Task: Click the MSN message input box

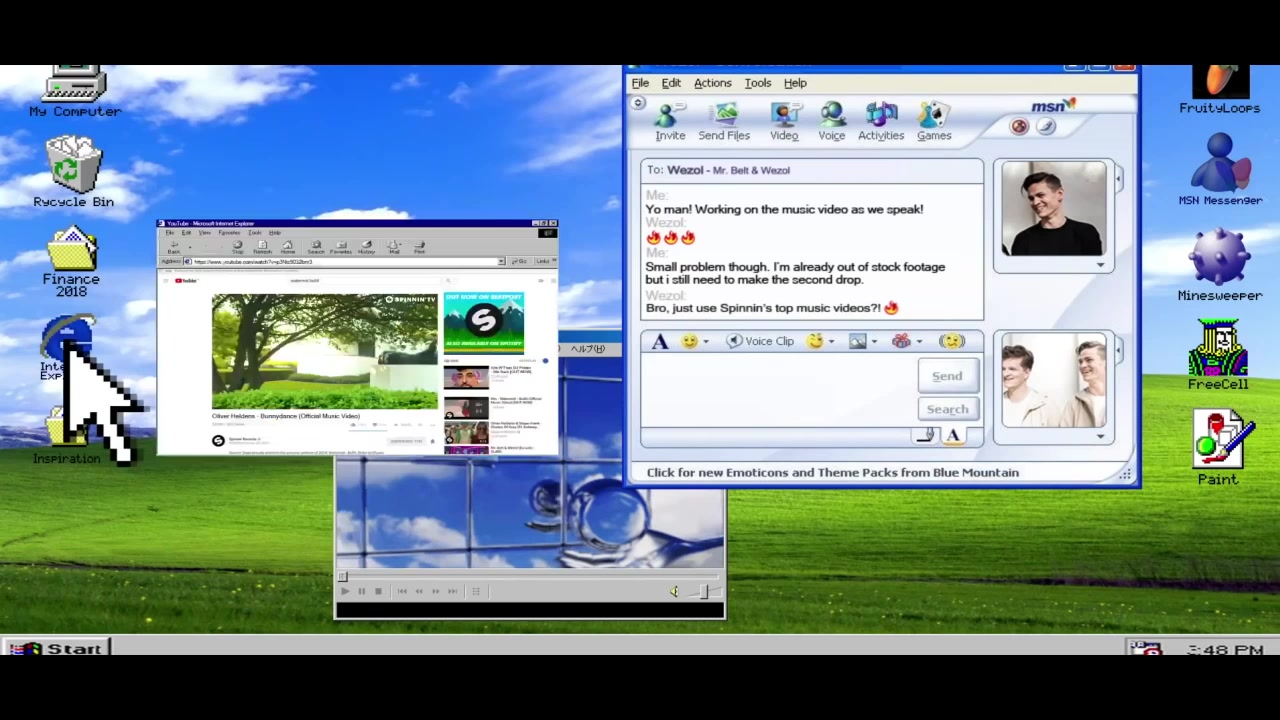Action: coord(778,391)
